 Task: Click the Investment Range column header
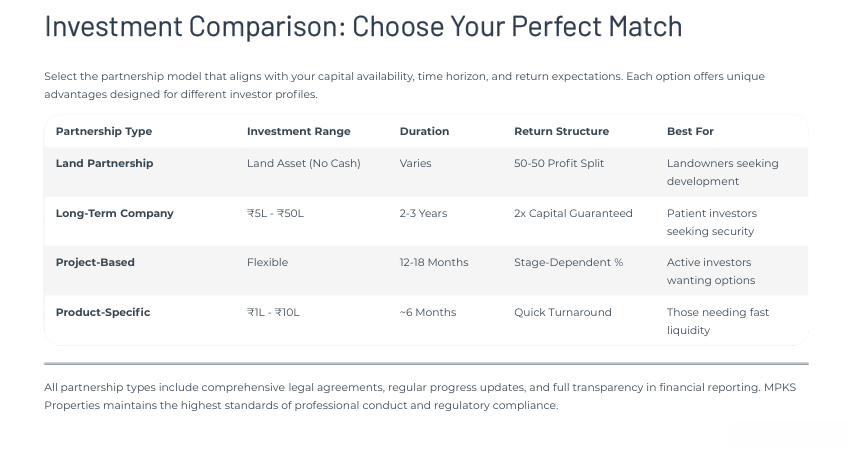298,131
